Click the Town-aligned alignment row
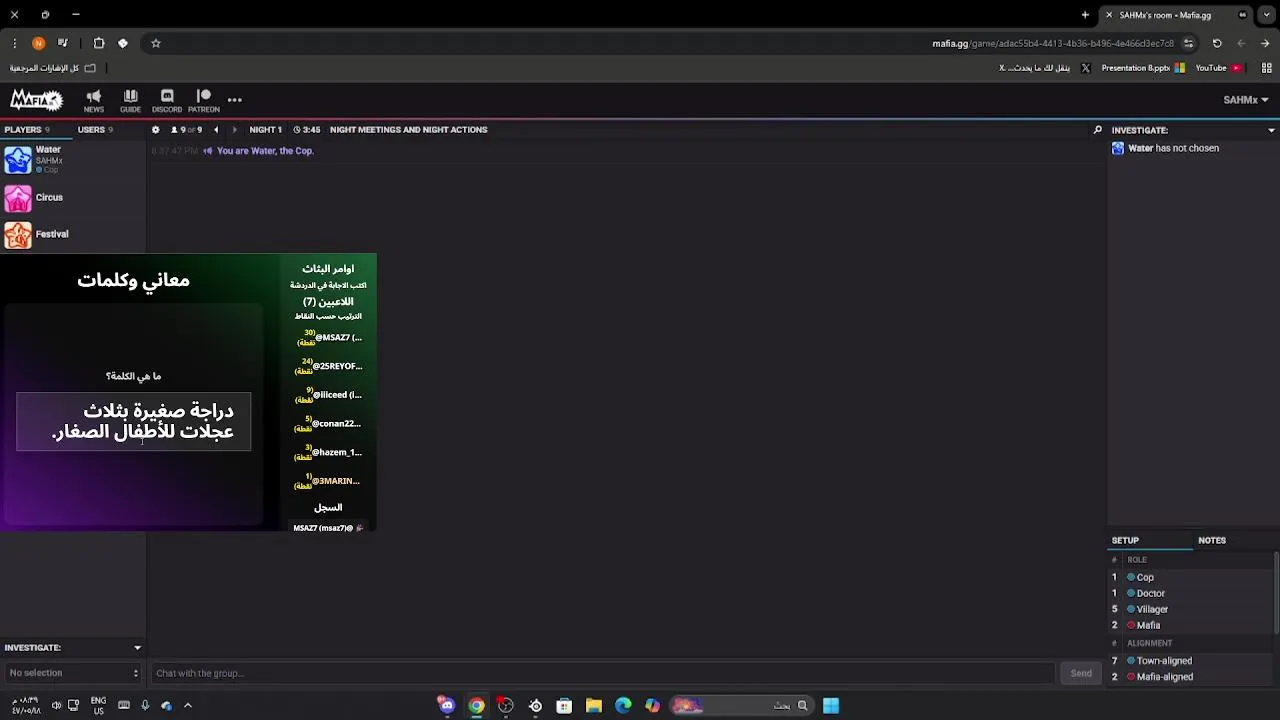The image size is (1280, 720). pos(1164,661)
